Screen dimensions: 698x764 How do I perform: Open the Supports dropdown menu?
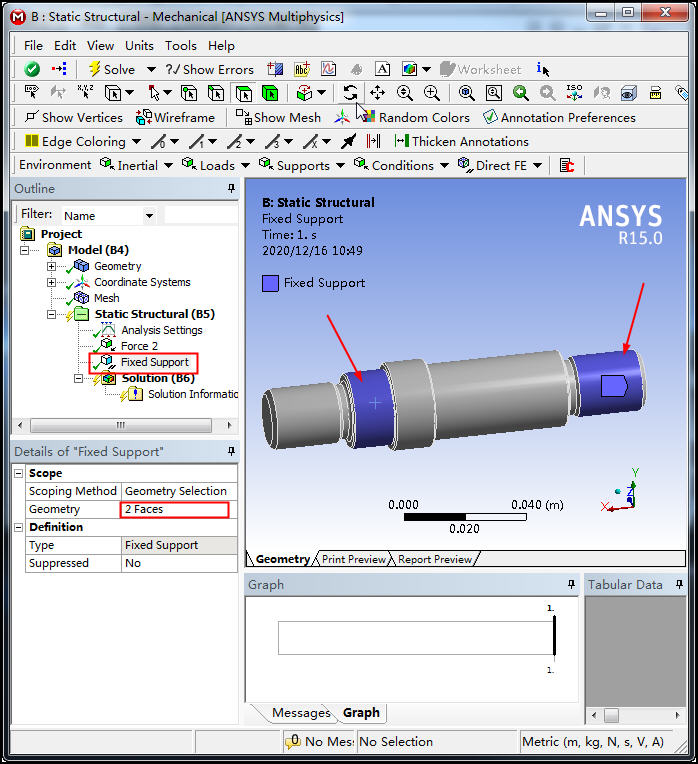point(302,165)
